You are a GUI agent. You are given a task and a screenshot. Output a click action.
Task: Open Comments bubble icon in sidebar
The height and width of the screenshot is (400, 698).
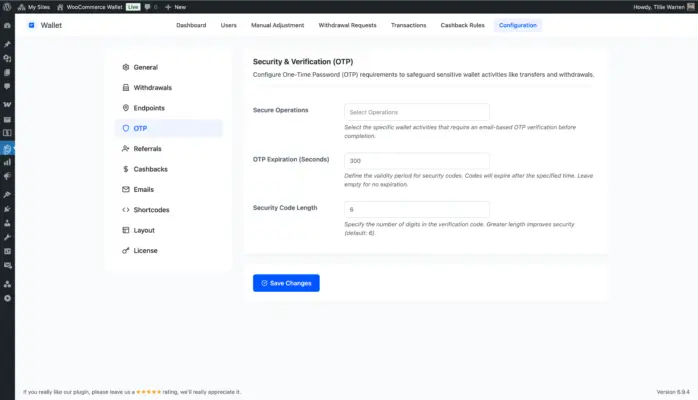coord(7,86)
